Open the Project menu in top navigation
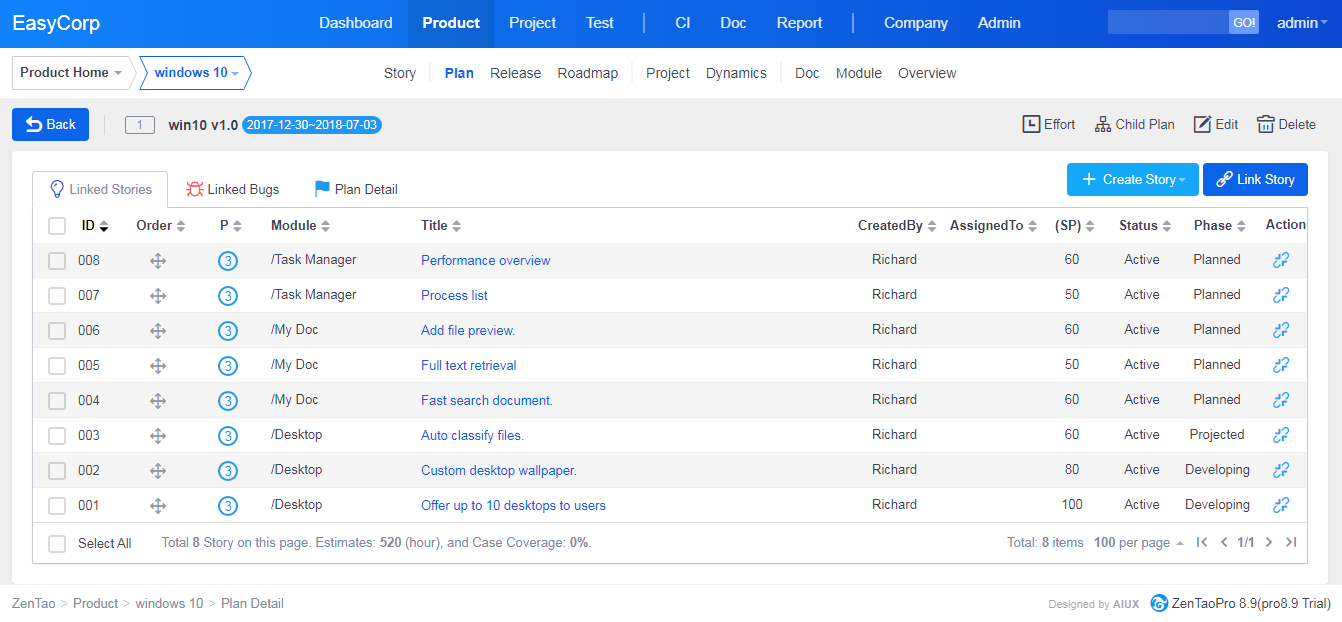 [532, 23]
